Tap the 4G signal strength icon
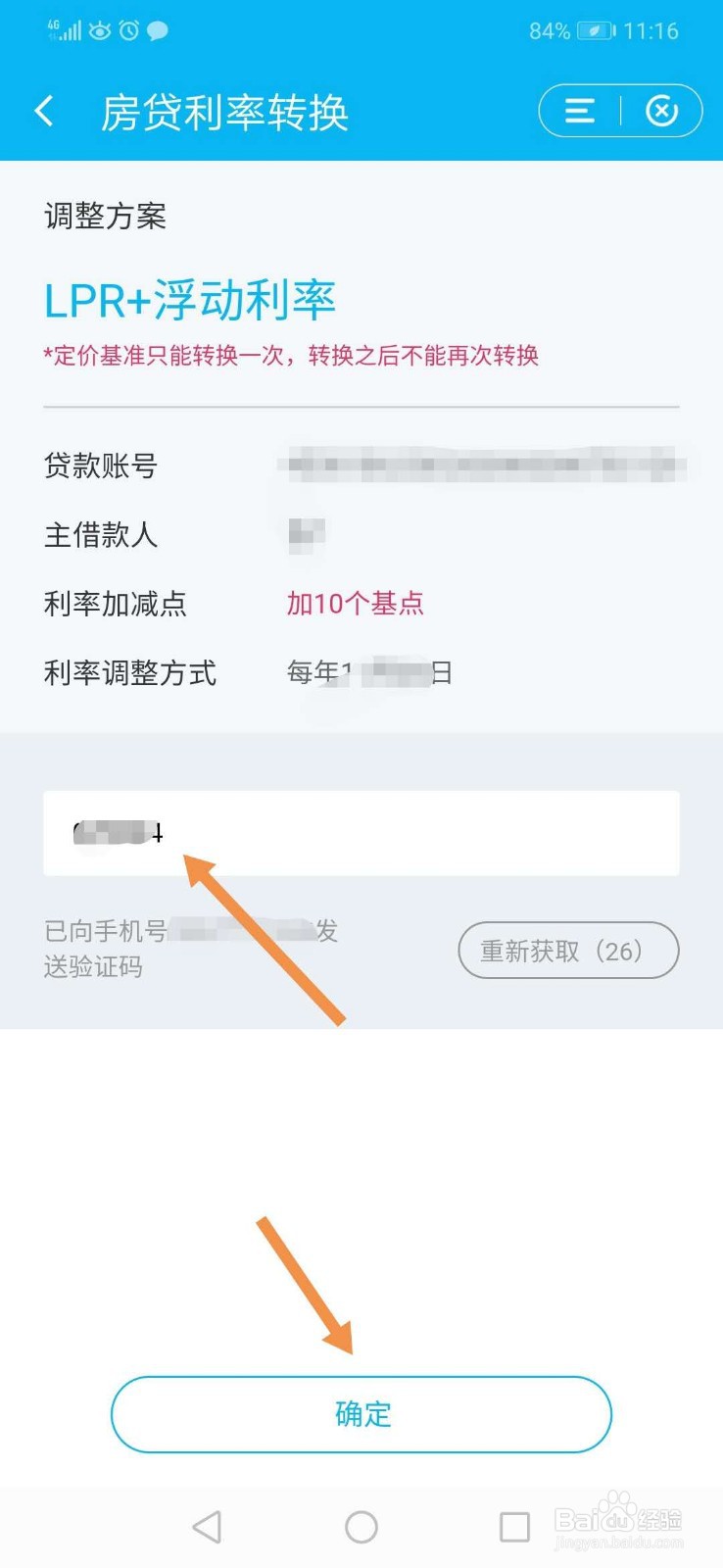 click(x=64, y=30)
